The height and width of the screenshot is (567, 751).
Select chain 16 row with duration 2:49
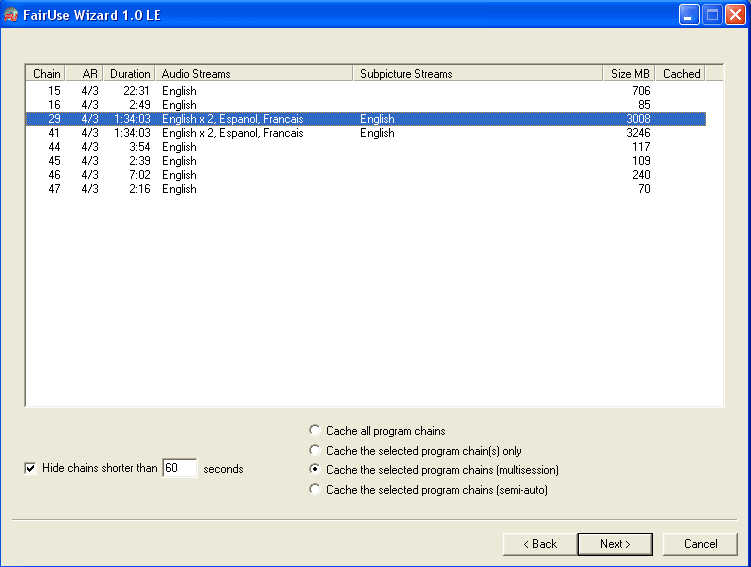366,104
